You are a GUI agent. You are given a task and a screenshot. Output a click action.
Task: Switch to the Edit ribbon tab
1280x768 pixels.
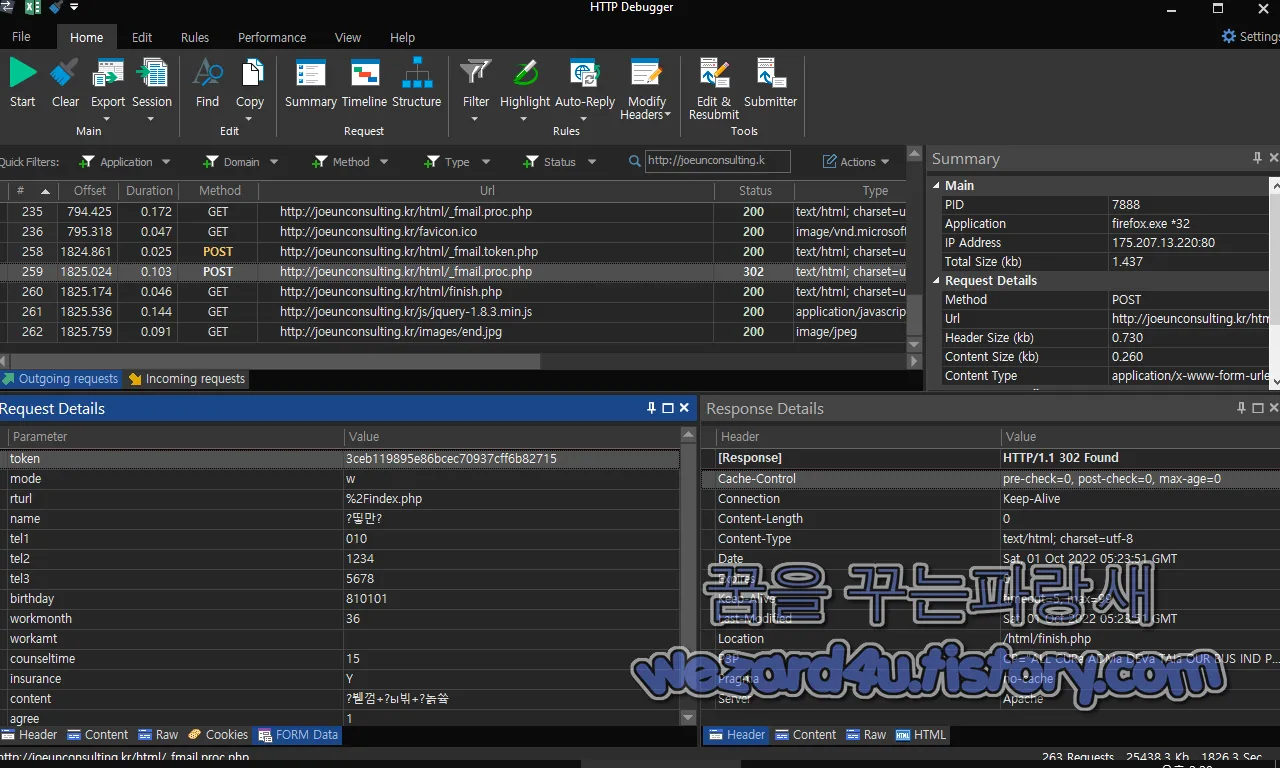(142, 38)
